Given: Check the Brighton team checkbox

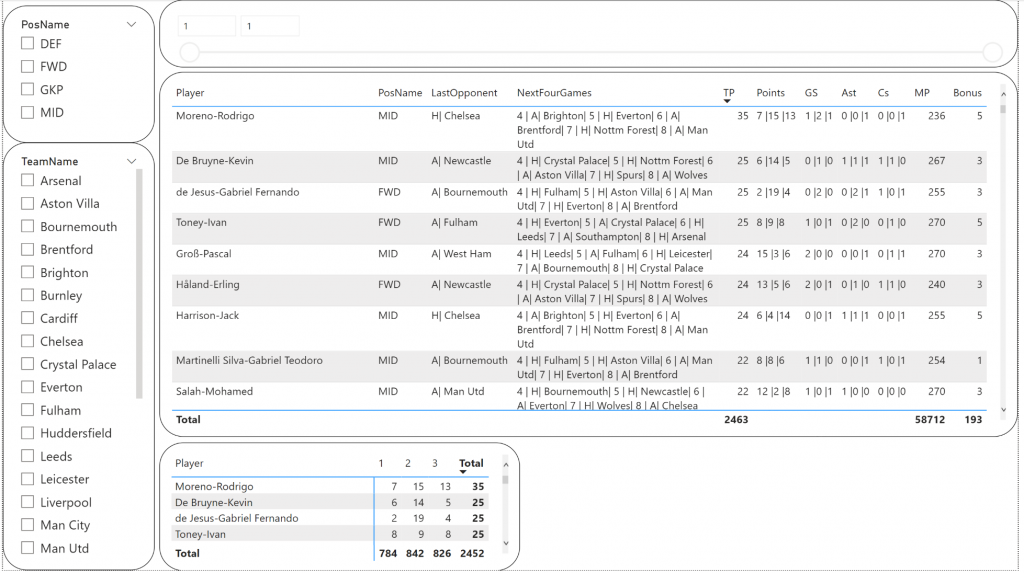Looking at the screenshot, I should click(27, 272).
